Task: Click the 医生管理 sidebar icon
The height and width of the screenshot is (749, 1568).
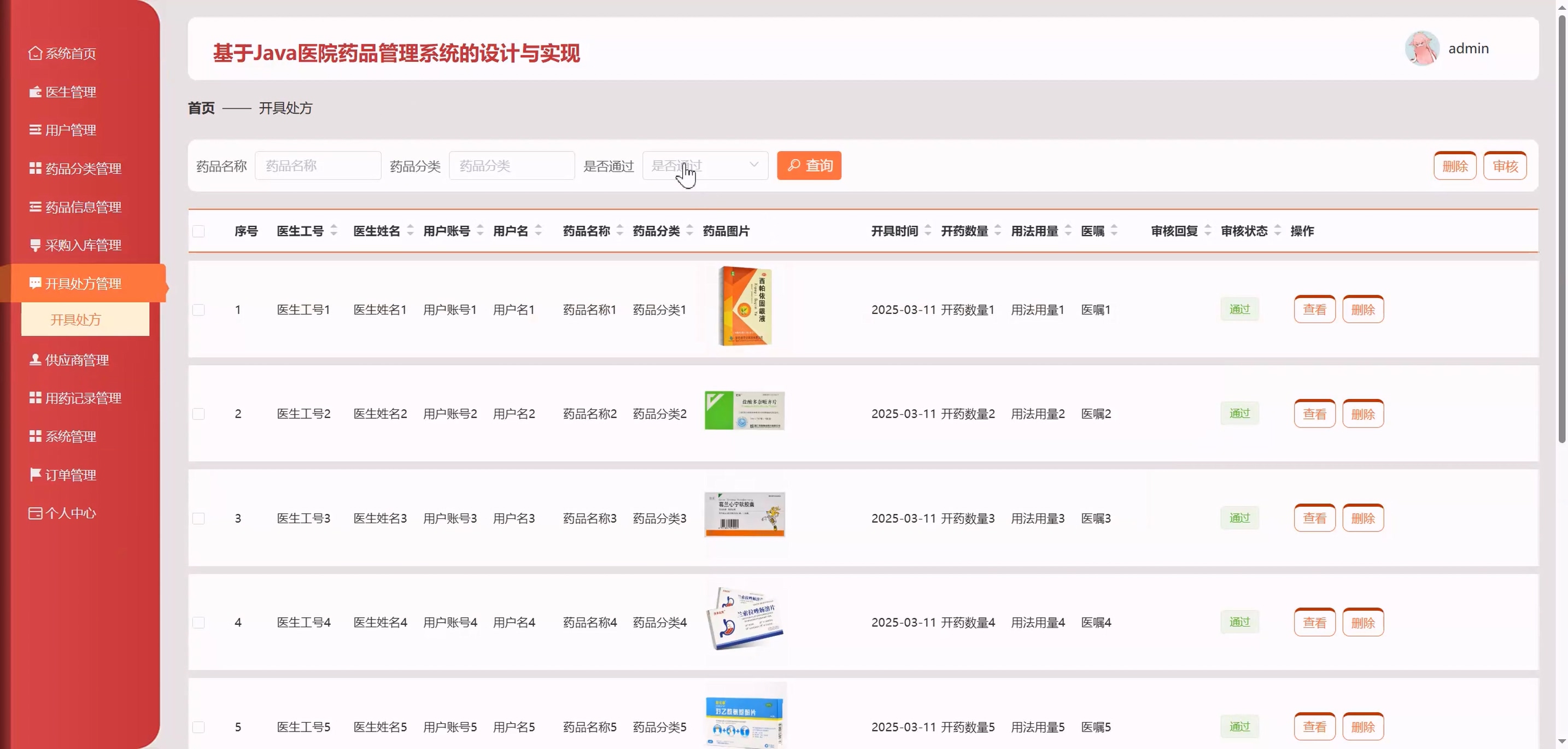Action: click(x=34, y=92)
